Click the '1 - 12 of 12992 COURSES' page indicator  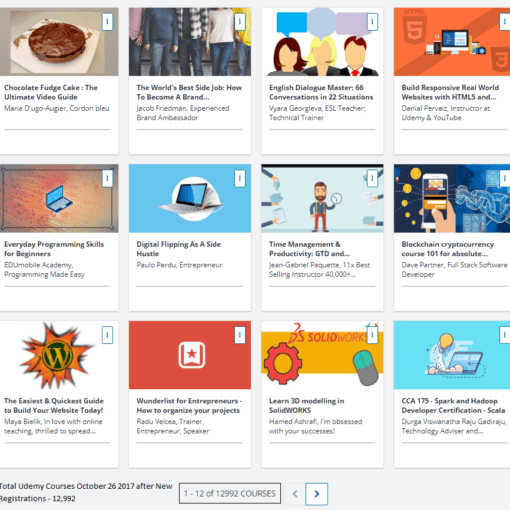coord(230,493)
